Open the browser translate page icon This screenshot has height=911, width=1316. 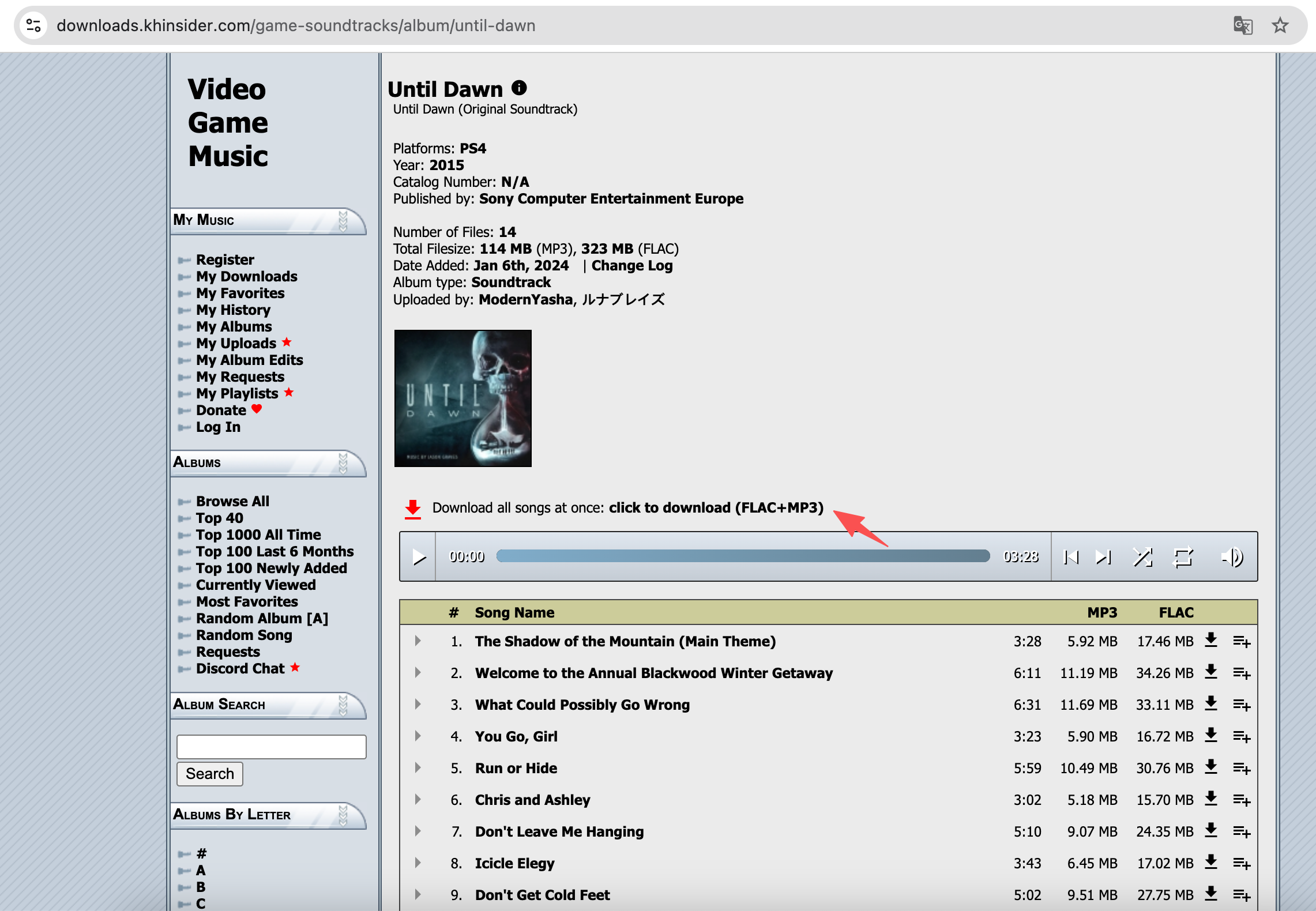1243,25
